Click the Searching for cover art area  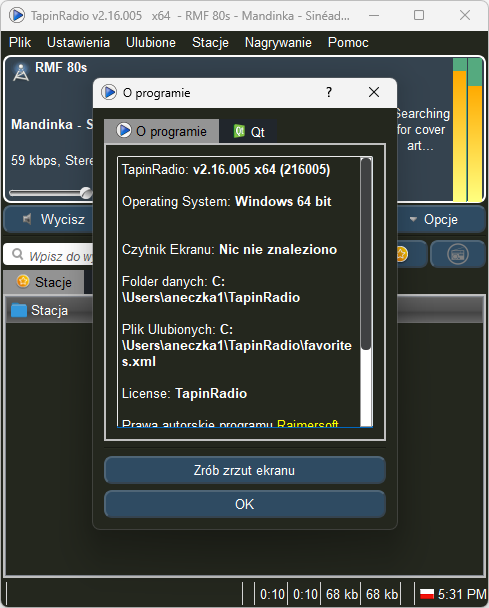point(422,130)
